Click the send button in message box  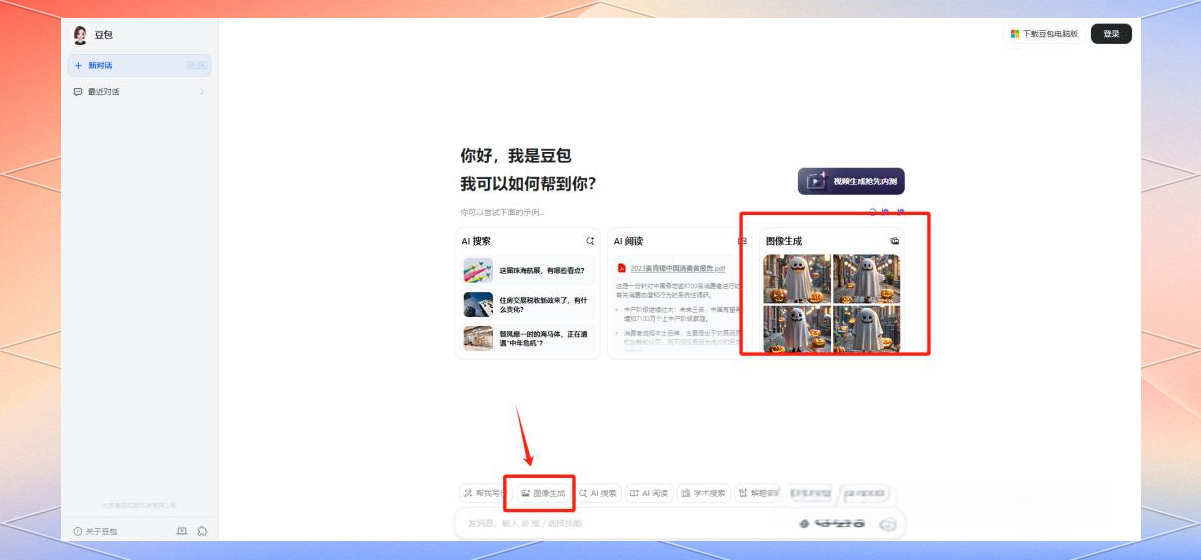pos(888,524)
